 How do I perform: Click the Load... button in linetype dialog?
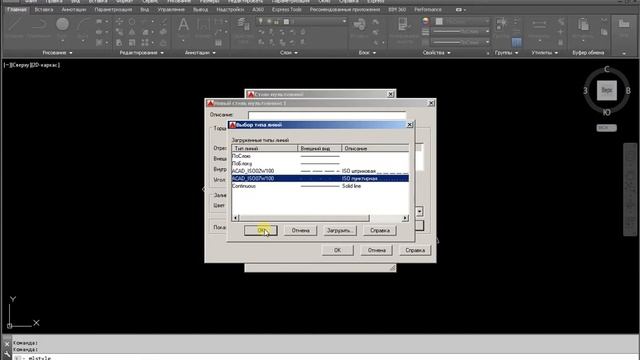click(339, 231)
